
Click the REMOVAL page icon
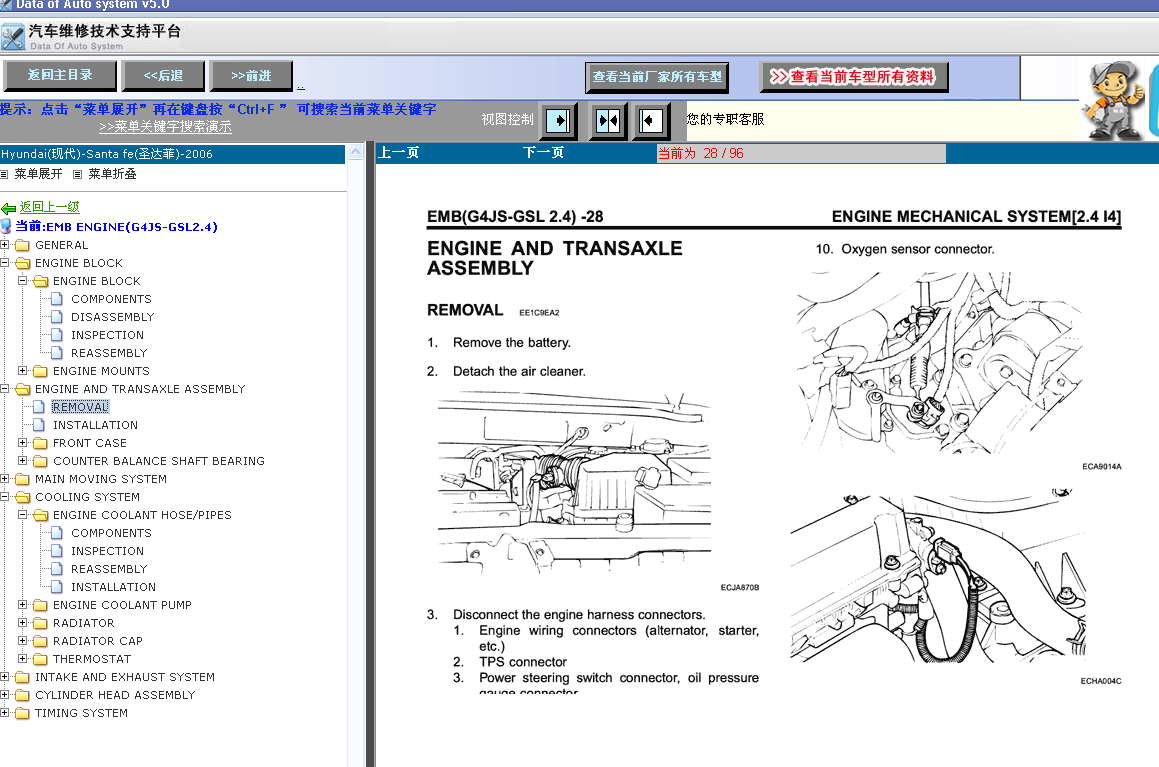39,407
